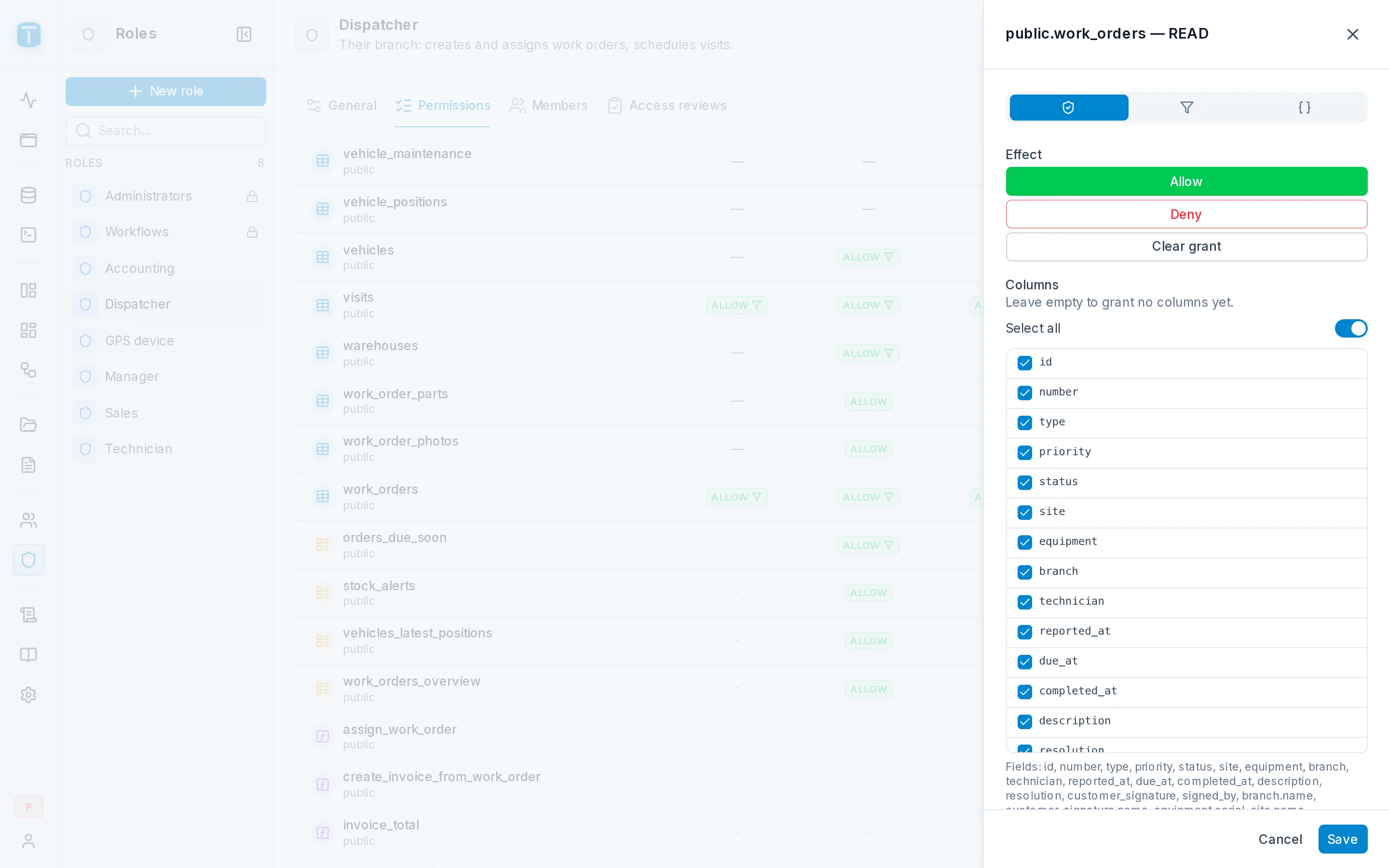The image size is (1389, 868).
Task: Switch to the filter funnel tab
Action: coord(1186,108)
